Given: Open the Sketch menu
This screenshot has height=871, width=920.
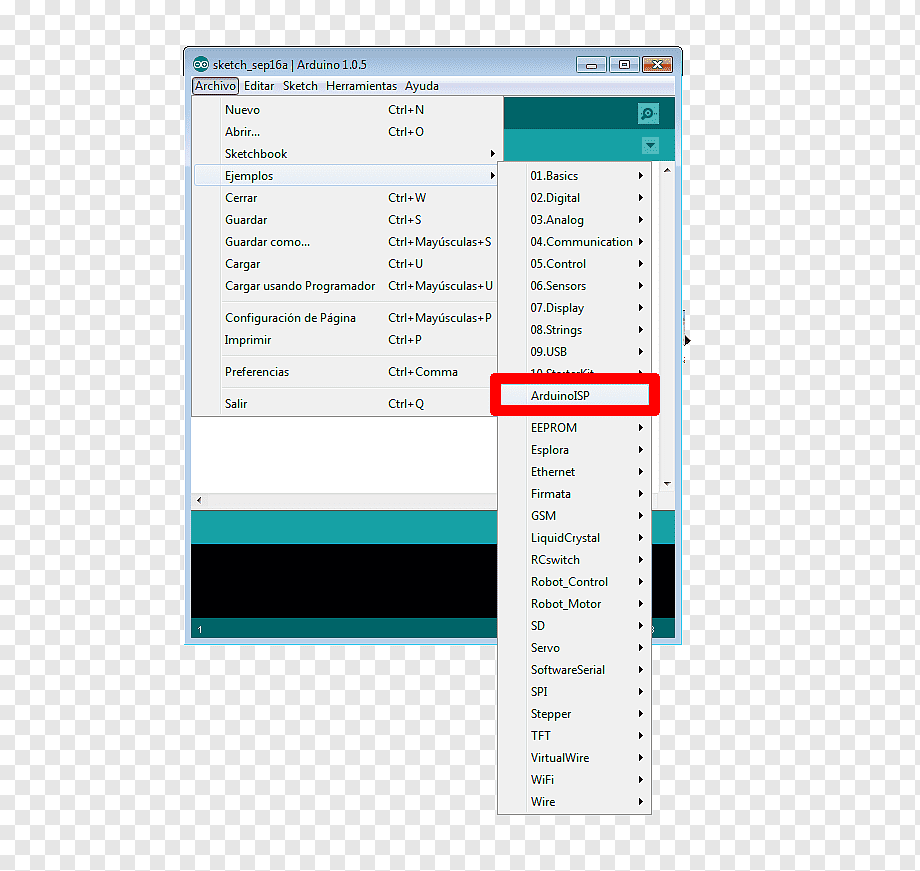Looking at the screenshot, I should click(x=300, y=86).
